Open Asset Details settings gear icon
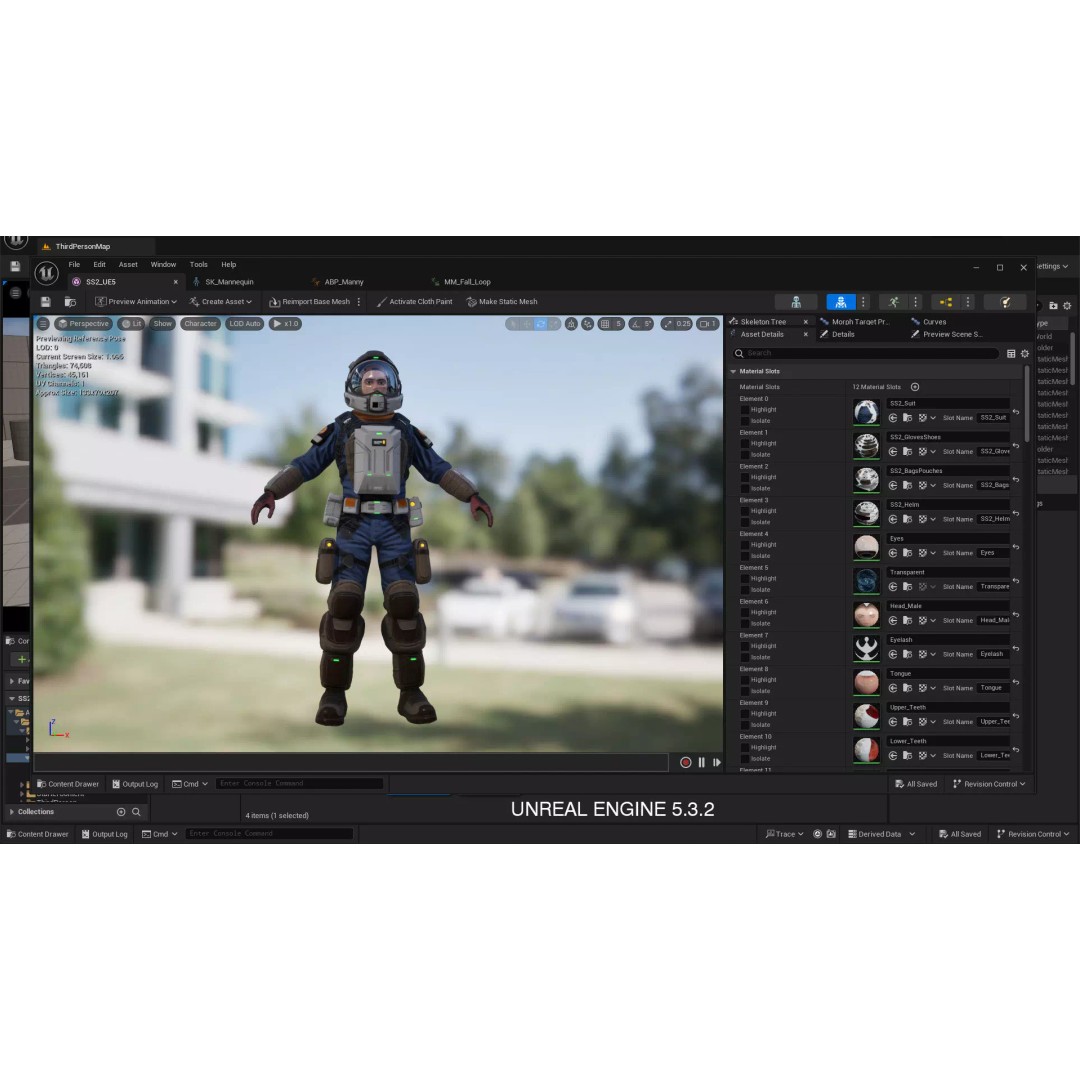 (1025, 353)
